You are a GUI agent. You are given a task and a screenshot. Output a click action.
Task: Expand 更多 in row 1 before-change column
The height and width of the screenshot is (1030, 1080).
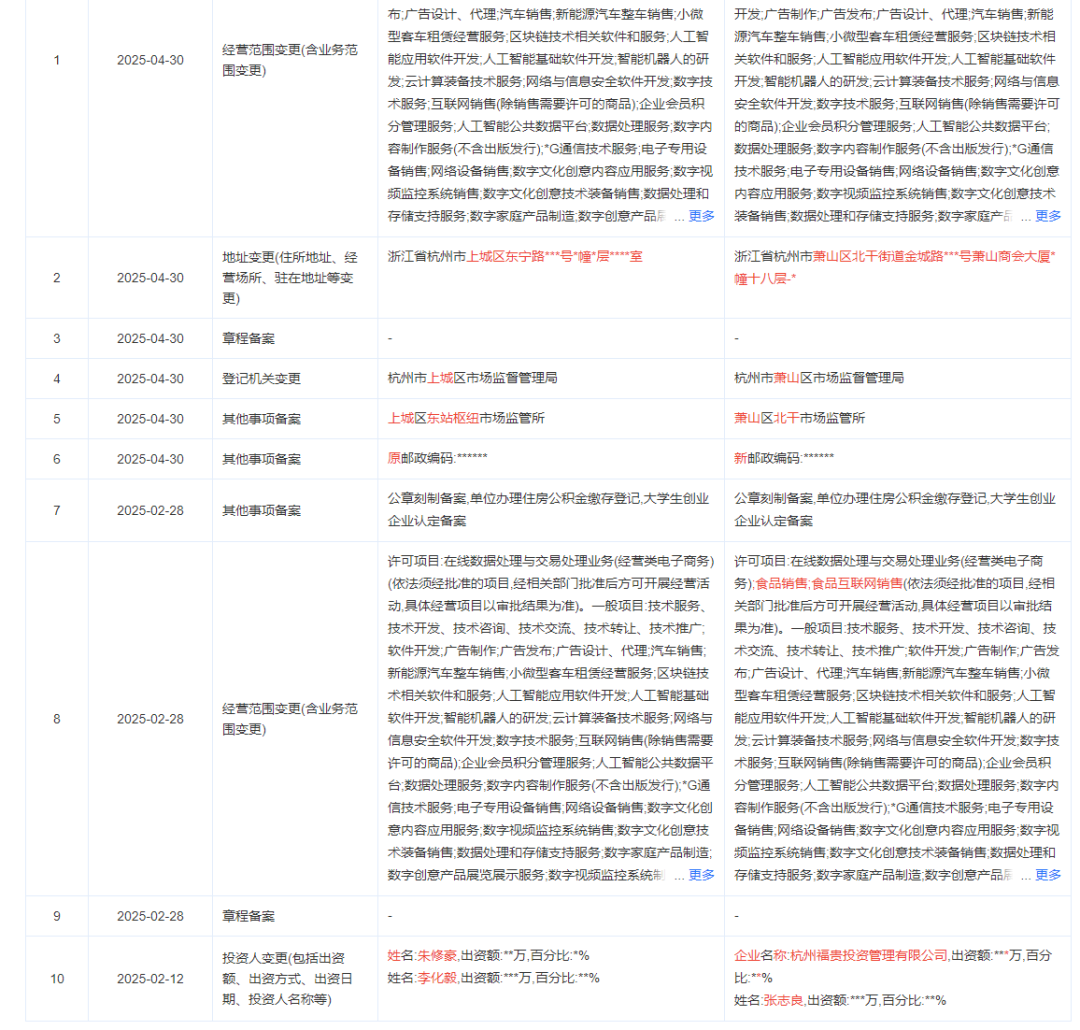click(x=701, y=216)
